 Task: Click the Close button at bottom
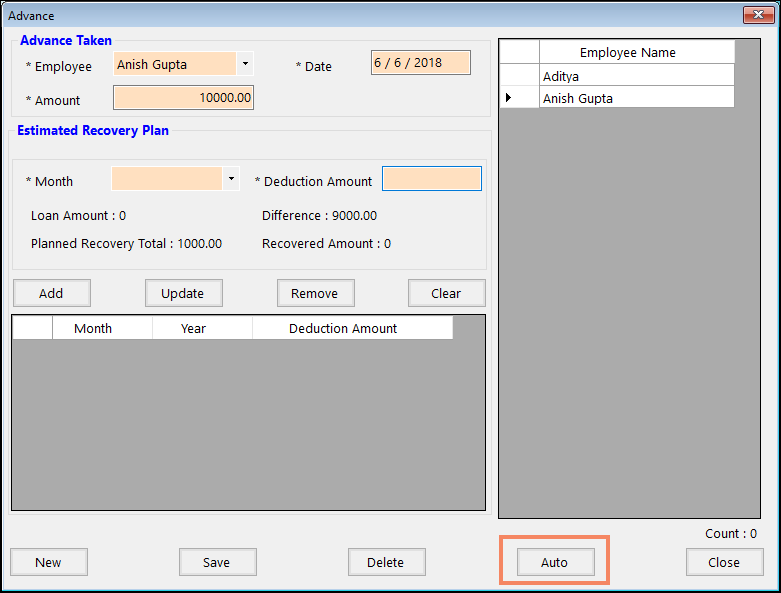click(x=725, y=562)
